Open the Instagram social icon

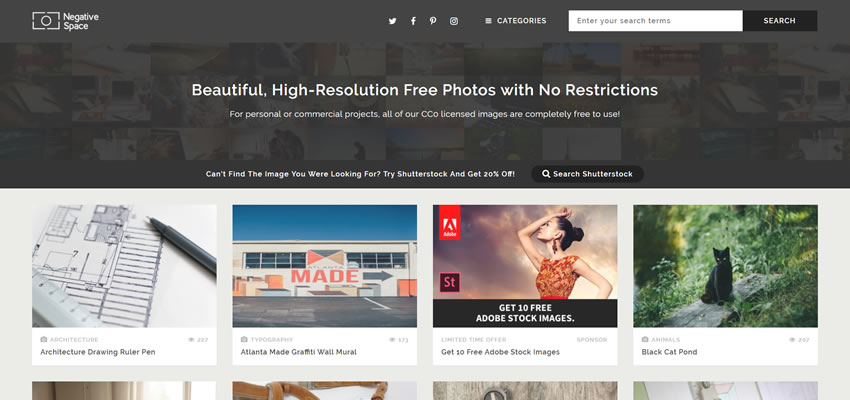pyautogui.click(x=454, y=21)
